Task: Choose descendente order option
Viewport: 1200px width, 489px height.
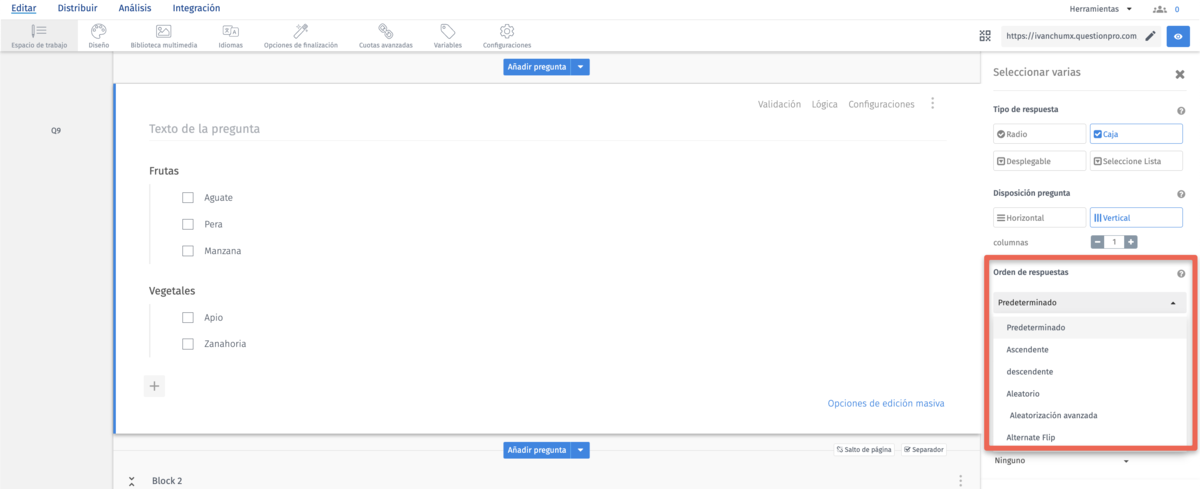Action: (1091, 372)
